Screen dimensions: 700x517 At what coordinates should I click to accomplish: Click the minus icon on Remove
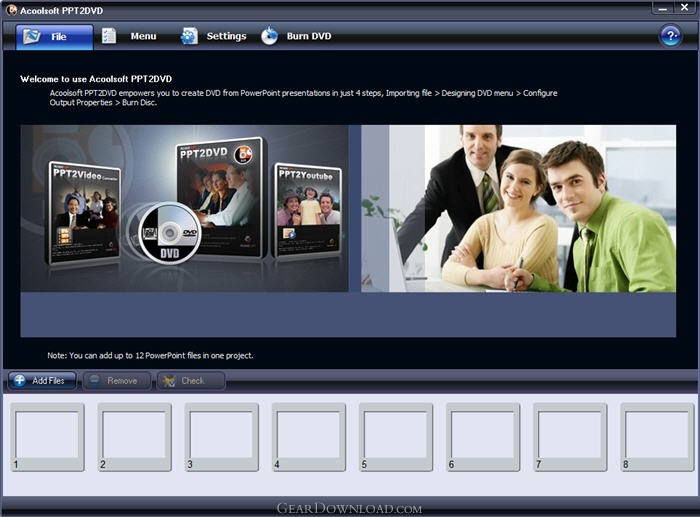(95, 380)
